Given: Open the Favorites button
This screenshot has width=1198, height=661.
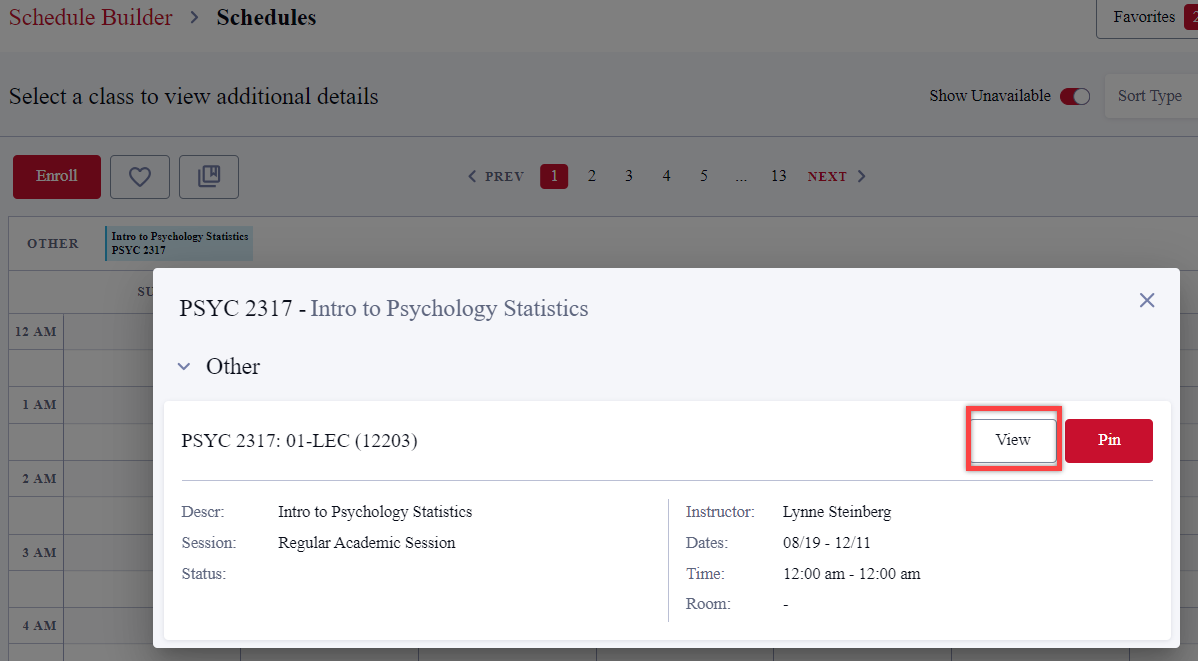Looking at the screenshot, I should click(1145, 18).
